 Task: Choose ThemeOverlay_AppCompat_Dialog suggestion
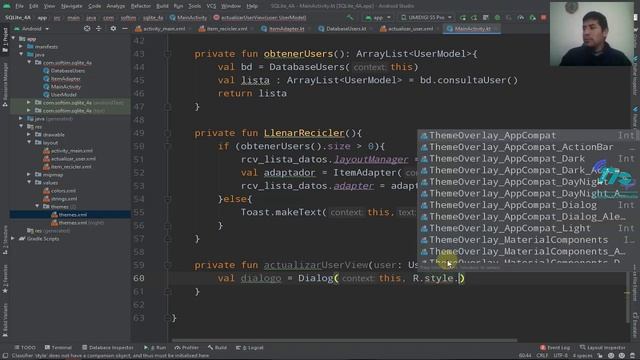coord(527,205)
